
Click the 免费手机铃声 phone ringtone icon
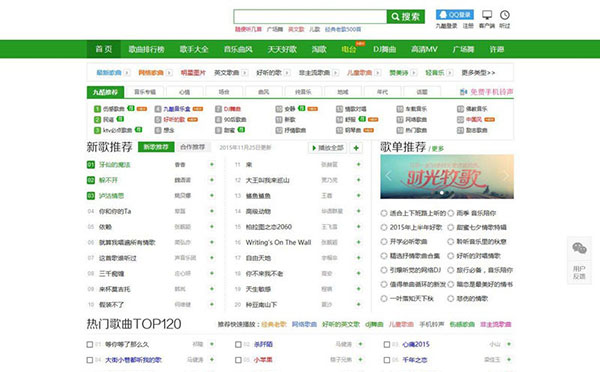click(463, 92)
